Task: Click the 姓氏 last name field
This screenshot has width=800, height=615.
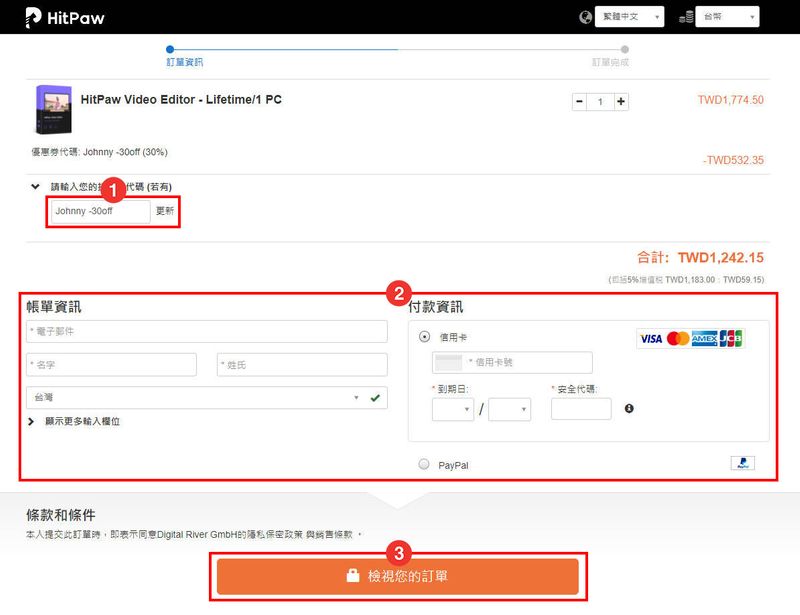Action: pyautogui.click(x=302, y=365)
